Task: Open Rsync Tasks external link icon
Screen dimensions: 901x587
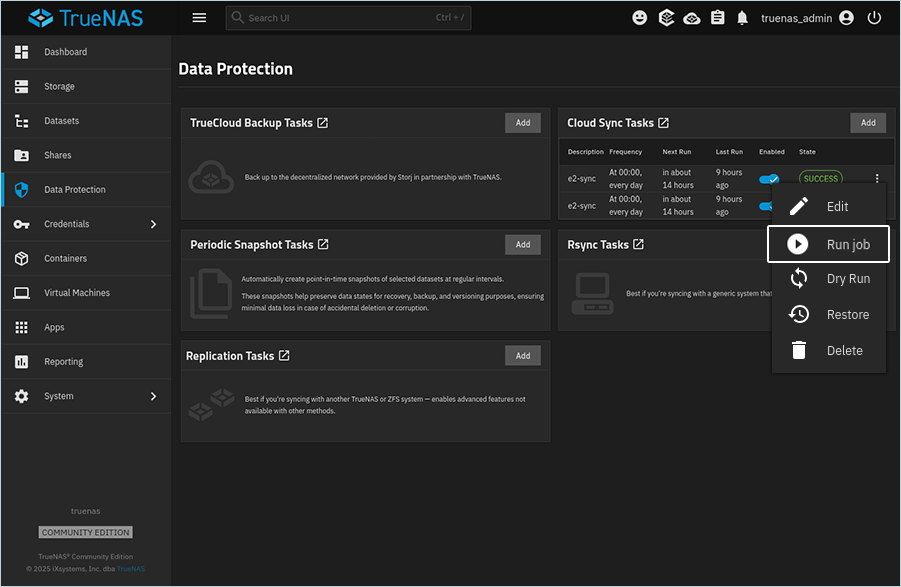Action: (x=638, y=245)
